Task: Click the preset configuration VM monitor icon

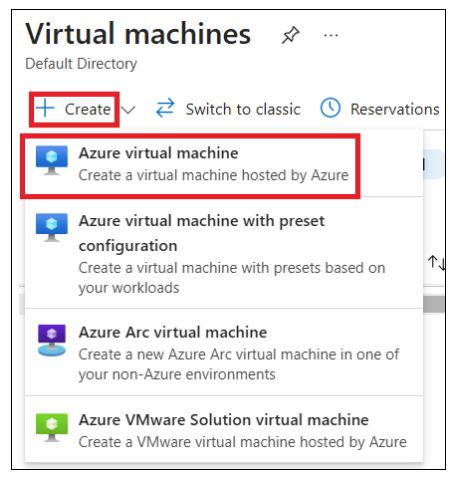Action: coord(52,227)
